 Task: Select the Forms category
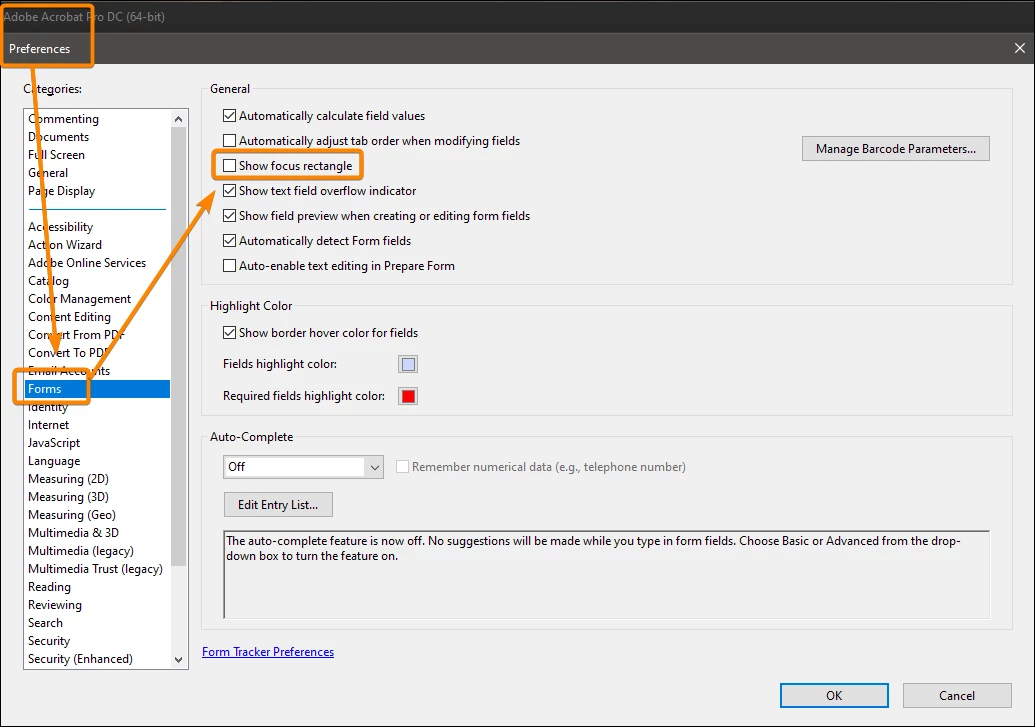click(x=97, y=389)
